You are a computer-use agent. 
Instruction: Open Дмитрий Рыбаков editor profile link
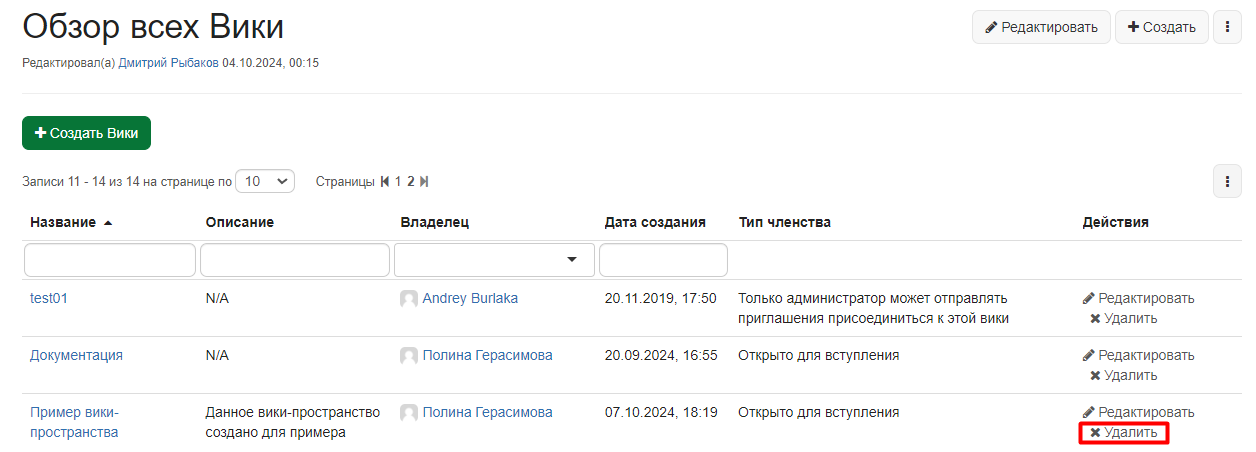[168, 63]
